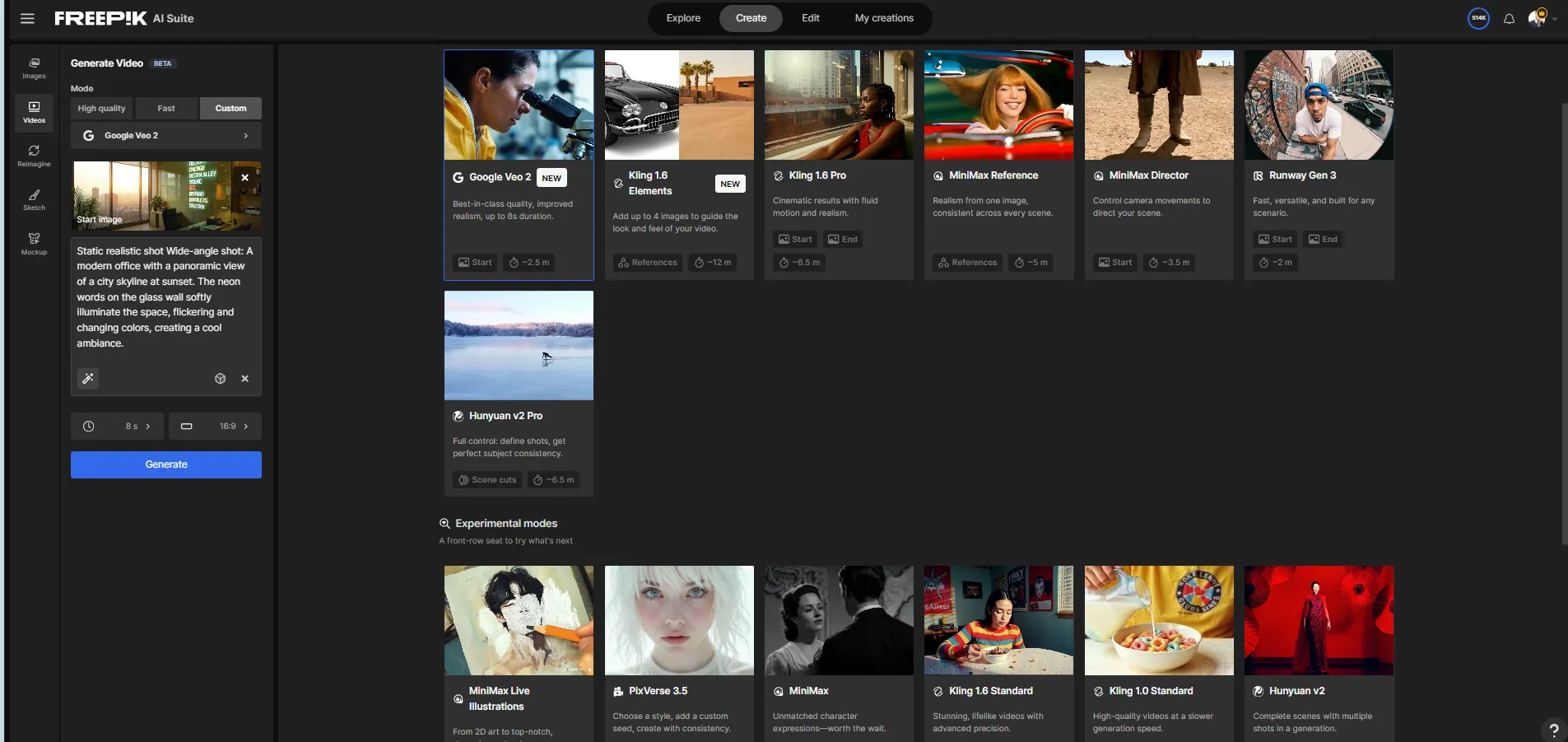Select the Sketch tool icon
The image size is (1568, 742).
34,200
